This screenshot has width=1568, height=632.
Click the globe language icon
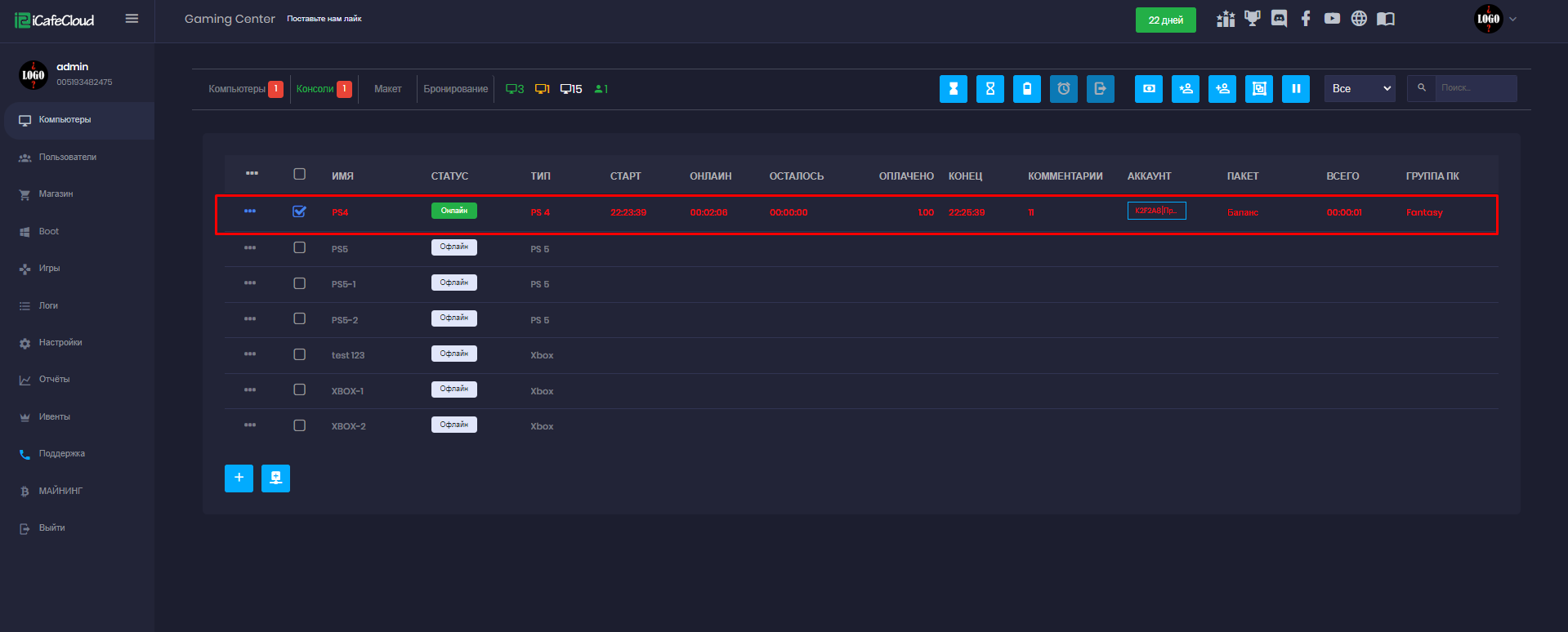click(x=1359, y=19)
